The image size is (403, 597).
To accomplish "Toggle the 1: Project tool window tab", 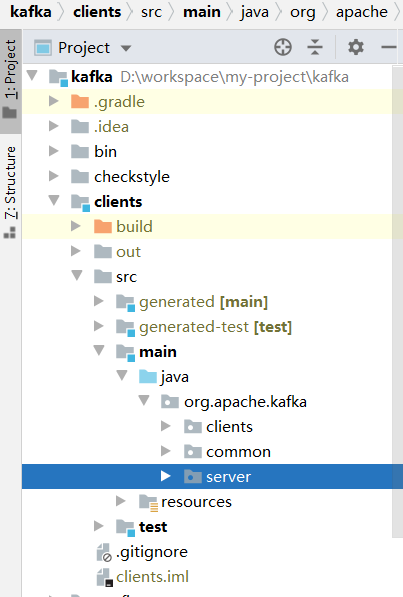I will coord(11,79).
